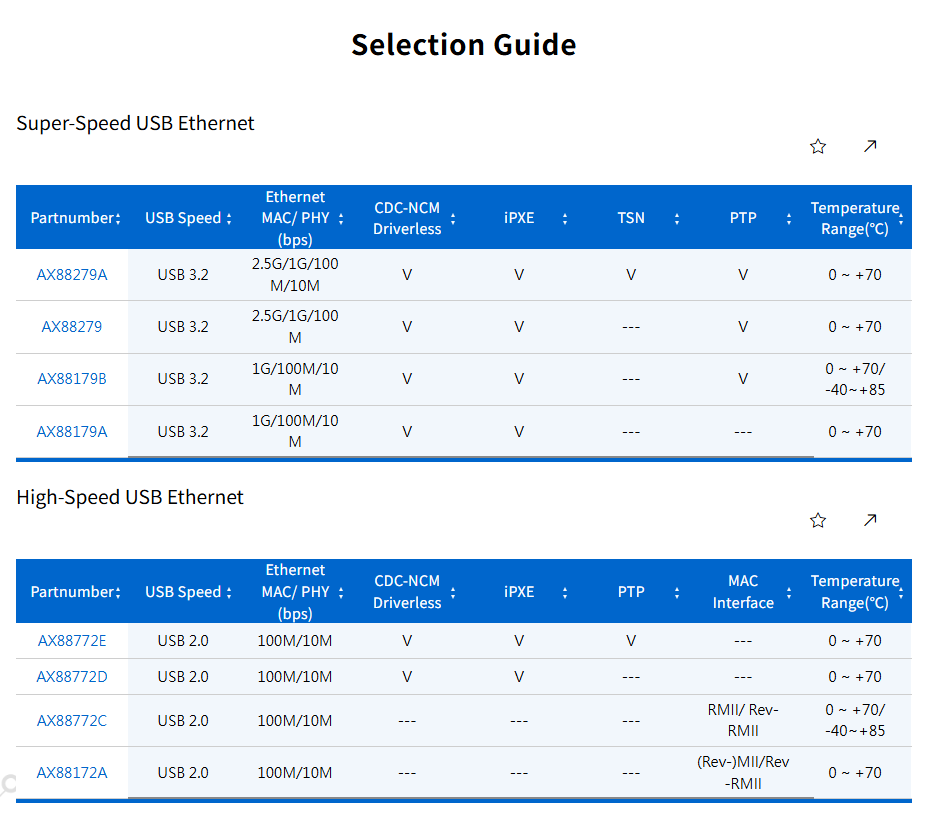Open the AX88279 part link
The width and height of the screenshot is (943, 822).
tap(72, 326)
